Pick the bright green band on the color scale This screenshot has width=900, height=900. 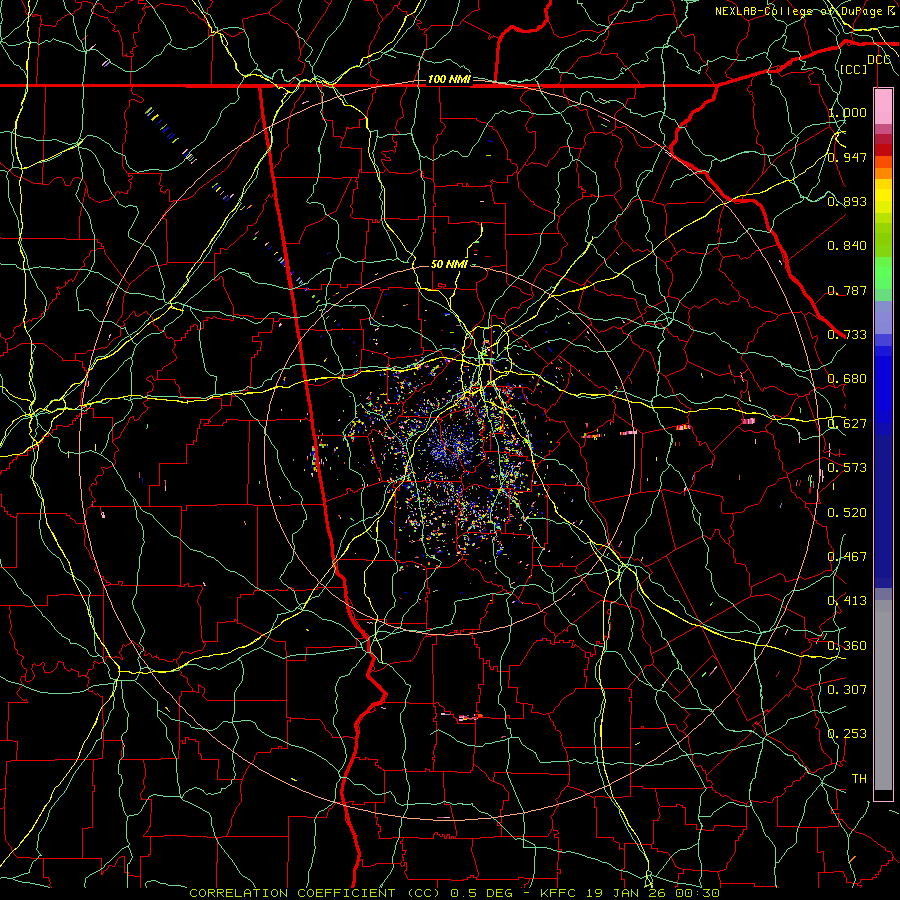(x=883, y=273)
